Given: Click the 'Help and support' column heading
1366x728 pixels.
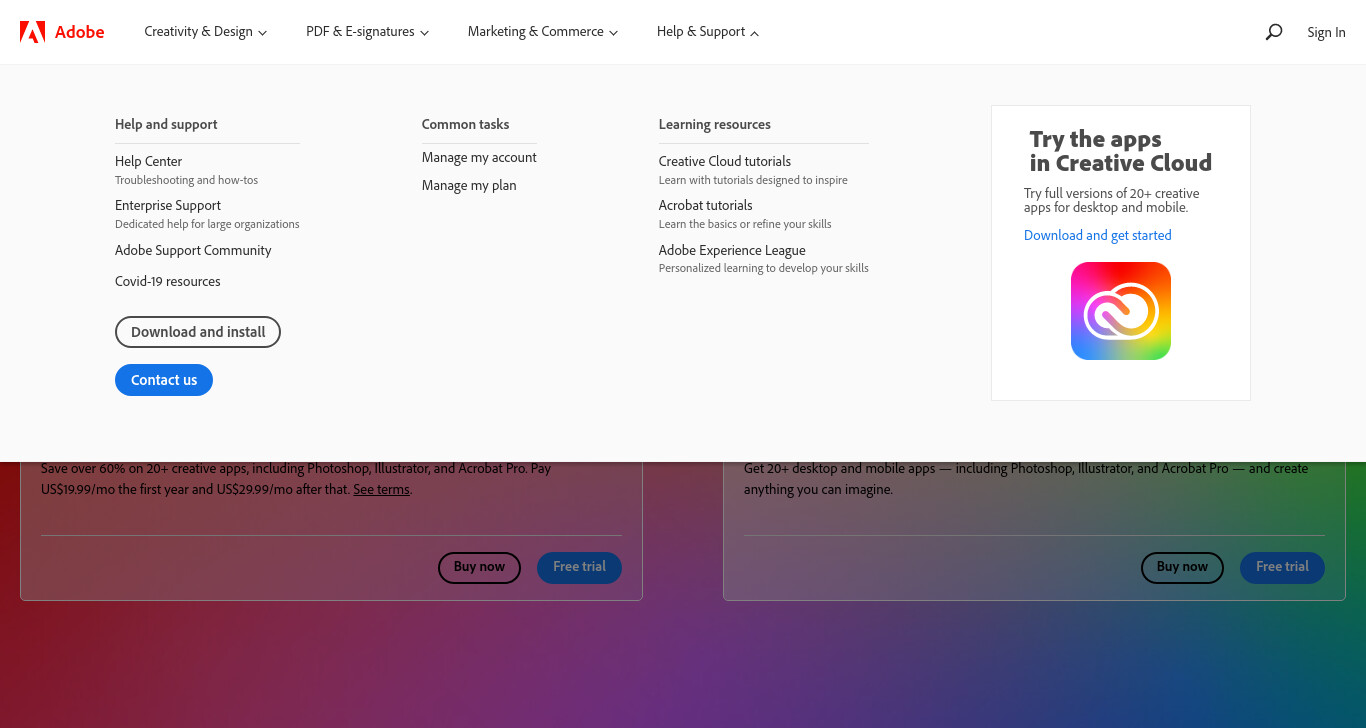Looking at the screenshot, I should [166, 124].
